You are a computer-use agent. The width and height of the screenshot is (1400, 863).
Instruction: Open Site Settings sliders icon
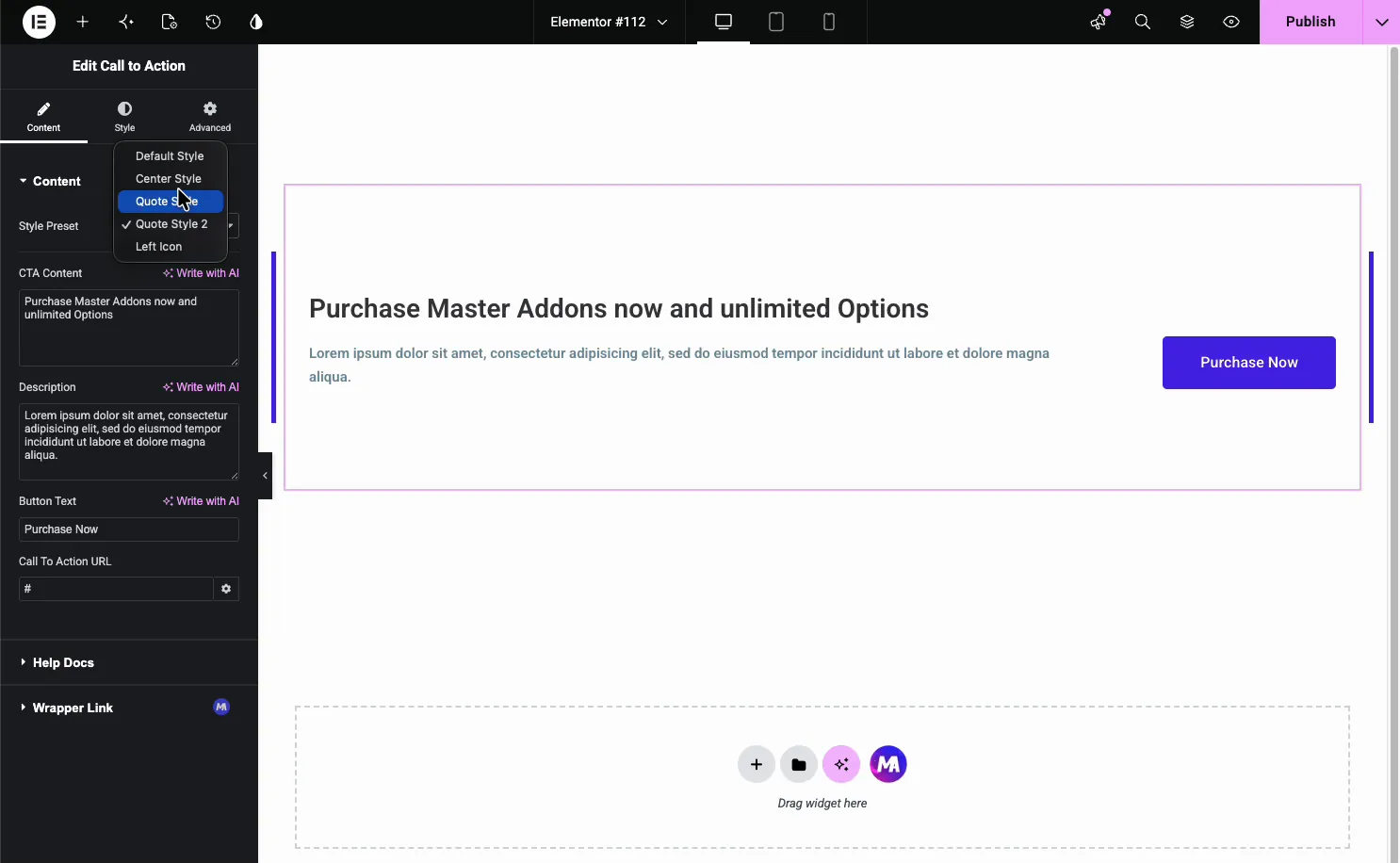[126, 22]
